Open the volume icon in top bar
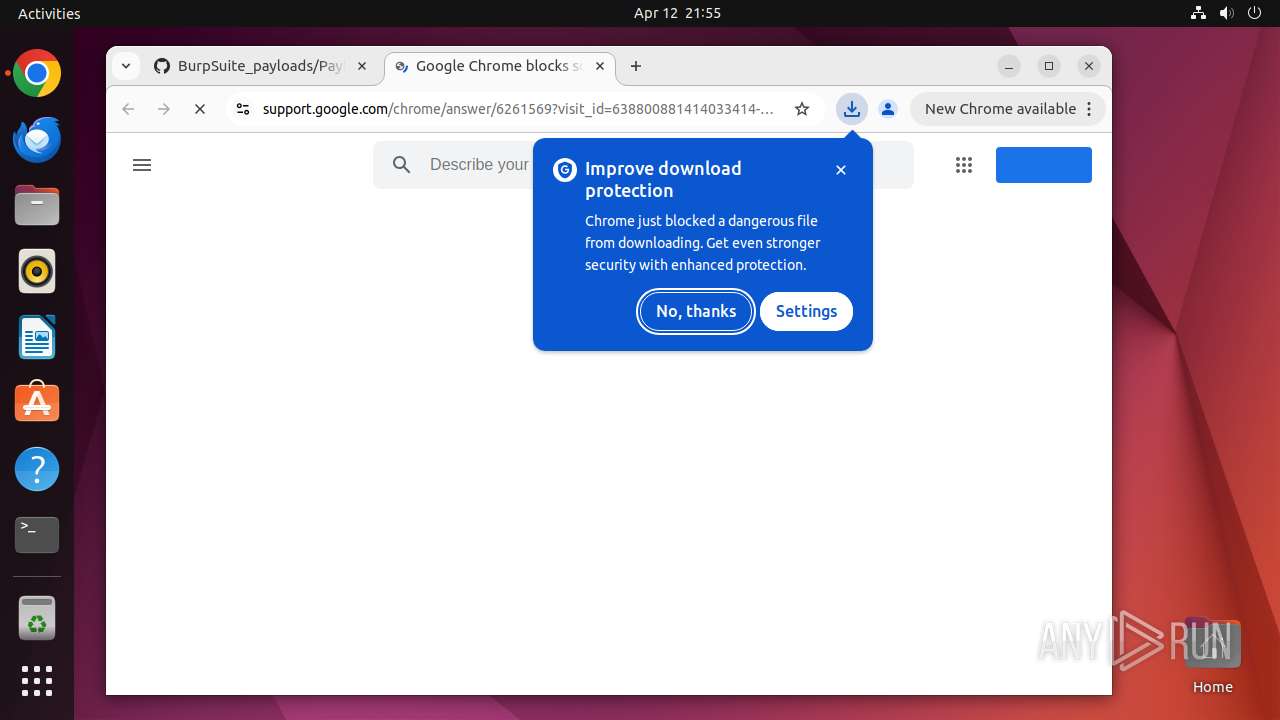The image size is (1280, 720). [1227, 13]
